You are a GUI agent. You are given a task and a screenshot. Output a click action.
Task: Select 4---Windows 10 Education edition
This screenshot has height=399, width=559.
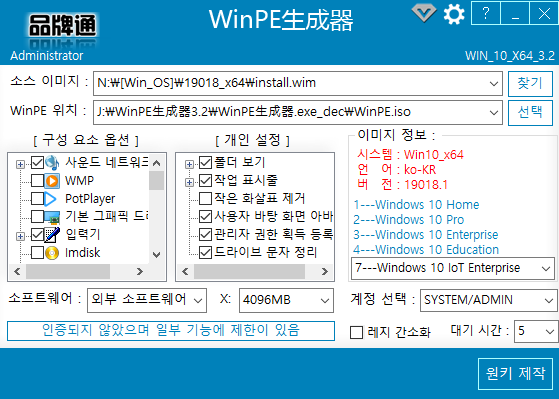coord(426,250)
